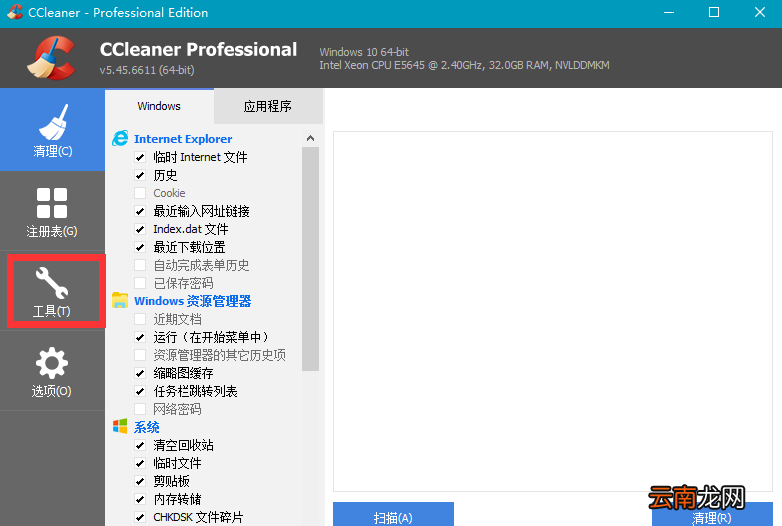
Task: Switch to the 应用程序 tab
Action: (x=268, y=106)
